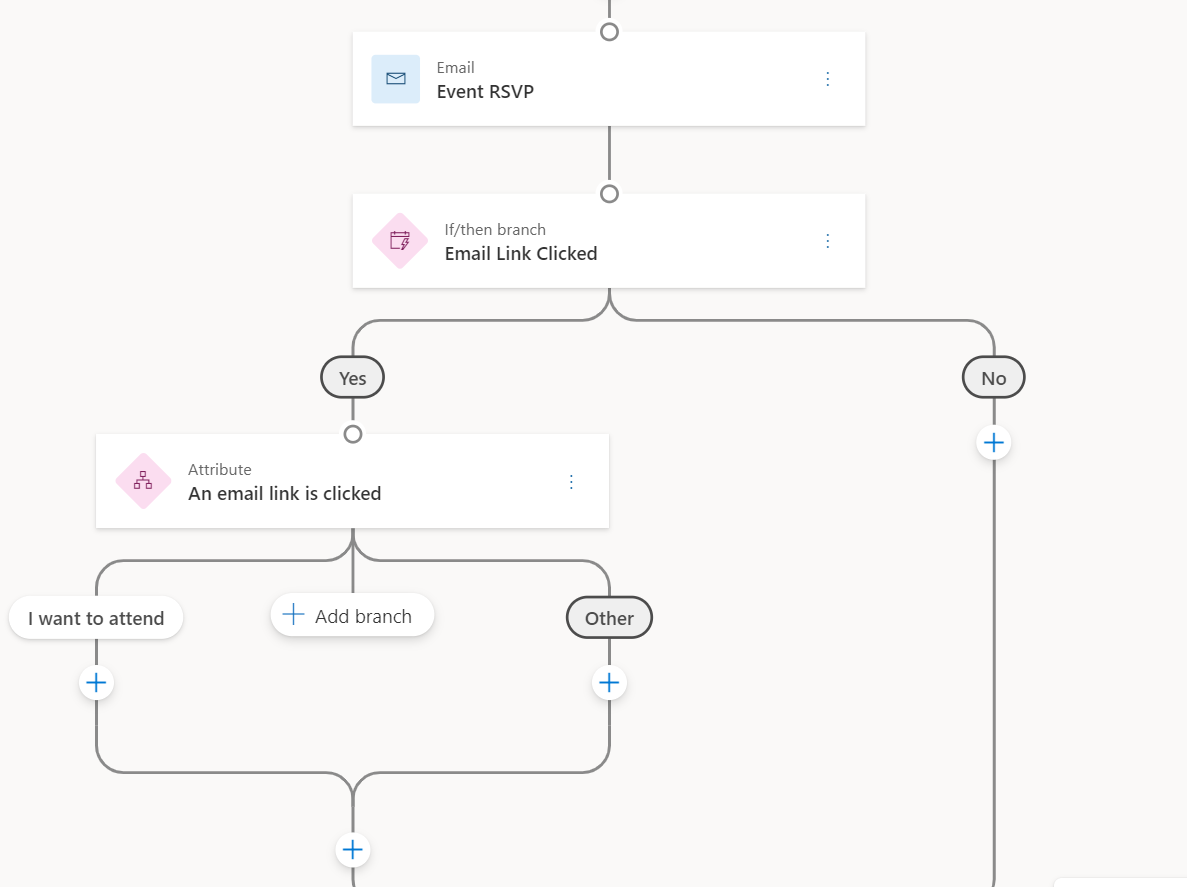The height and width of the screenshot is (887, 1187).
Task: Click the connector circle above Event RSVP
Action: pyautogui.click(x=609, y=31)
